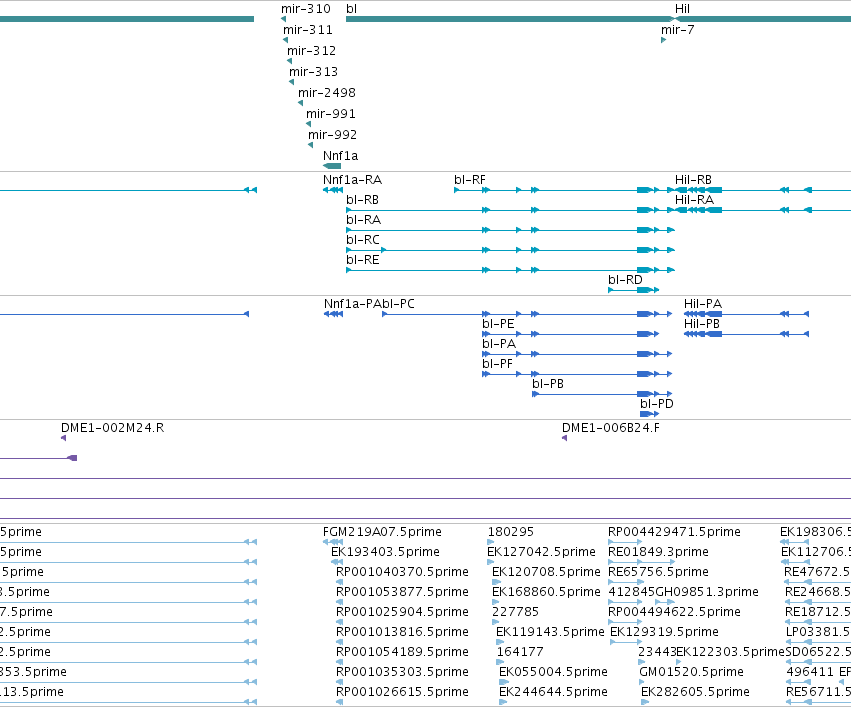The height and width of the screenshot is (707, 851).
Task: Select transcript bl-RB
Action: (x=510, y=210)
